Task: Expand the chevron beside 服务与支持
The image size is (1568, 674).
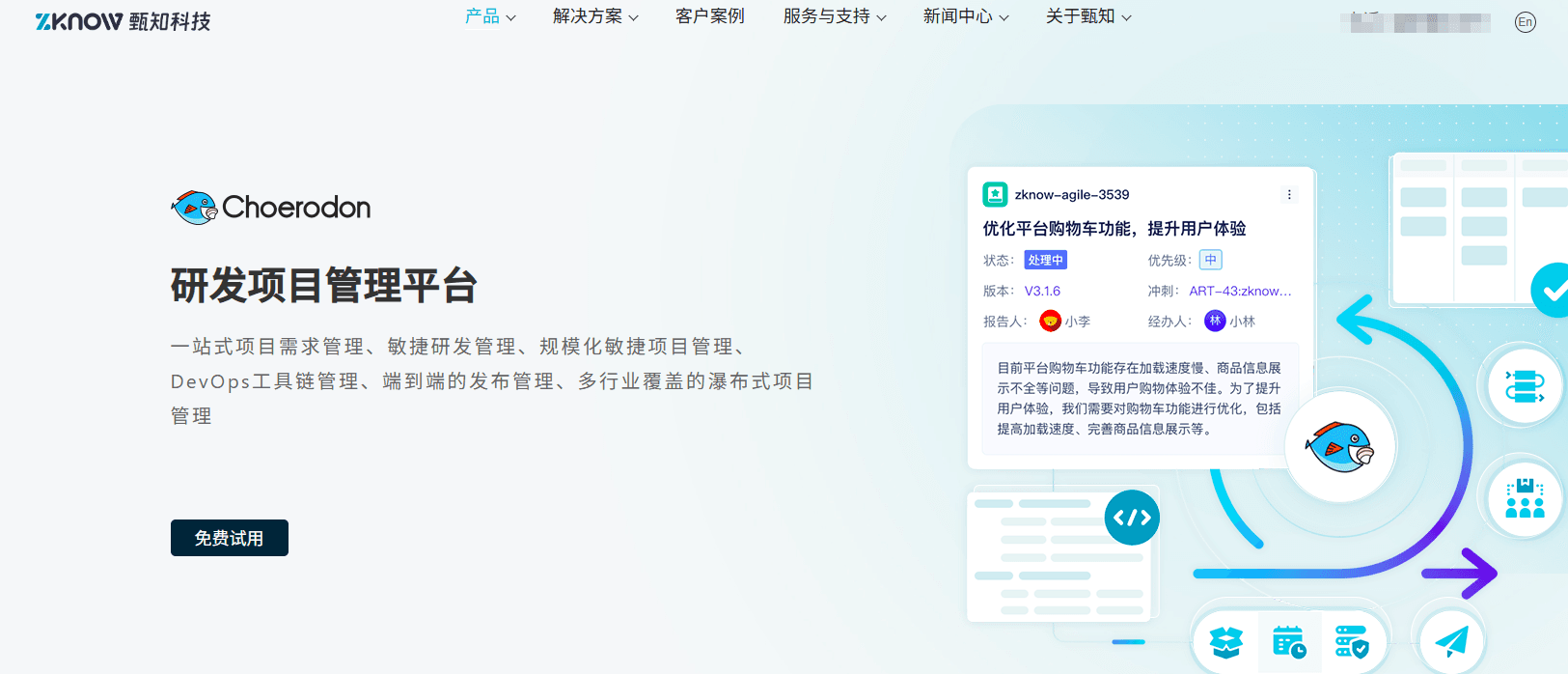Action: coord(881,18)
